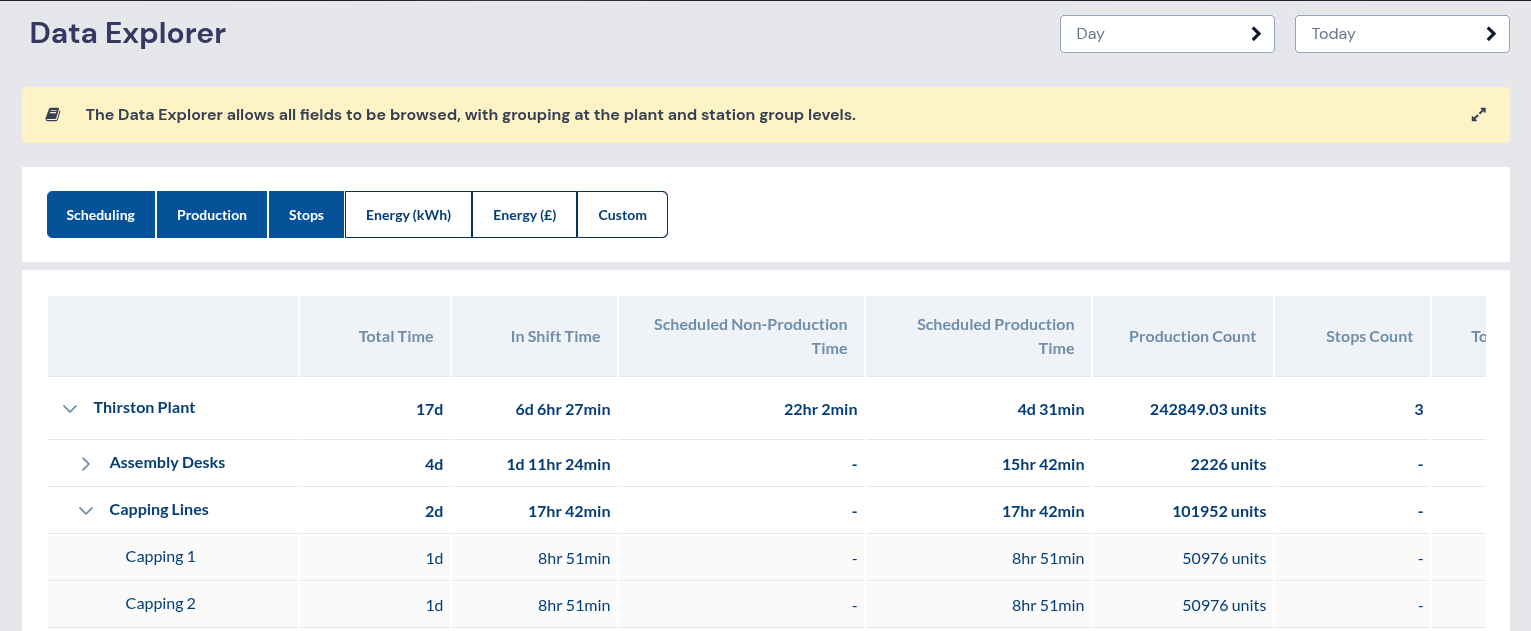Viewport: 1531px width, 631px height.
Task: Click the Data Explorer description banner text
Action: pyautogui.click(x=470, y=115)
